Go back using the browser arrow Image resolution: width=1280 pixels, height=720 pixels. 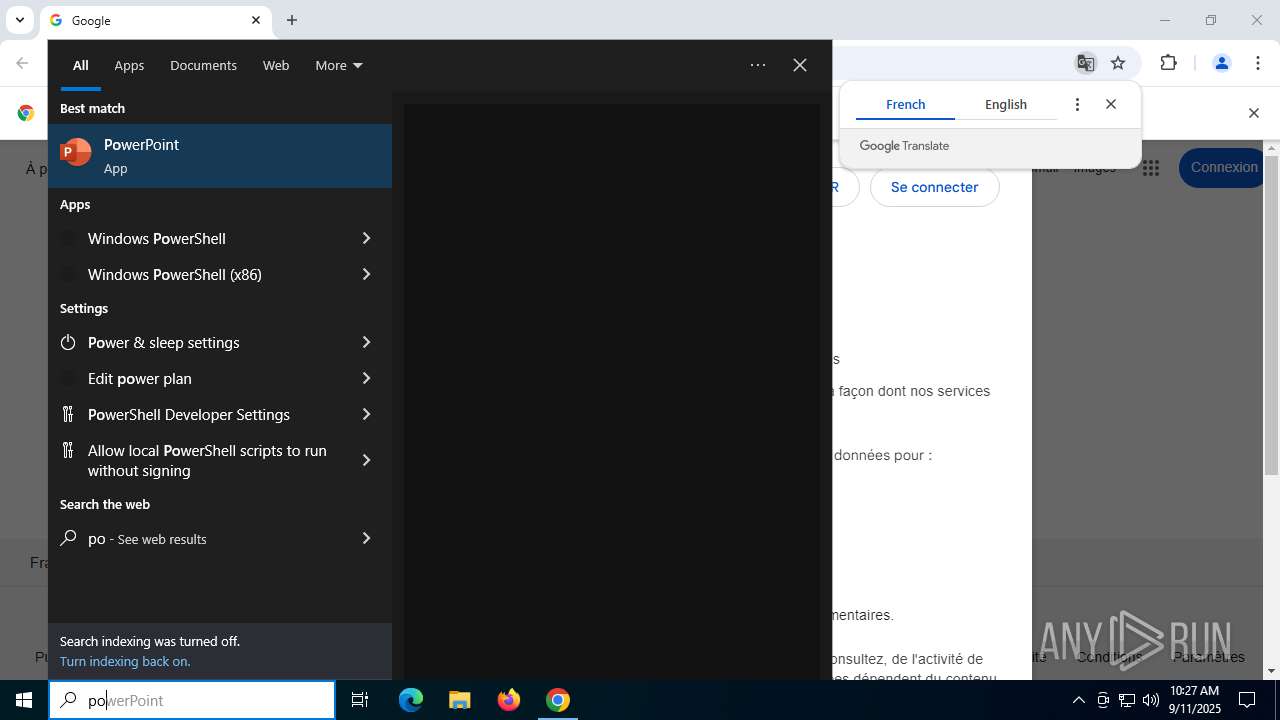(22, 63)
